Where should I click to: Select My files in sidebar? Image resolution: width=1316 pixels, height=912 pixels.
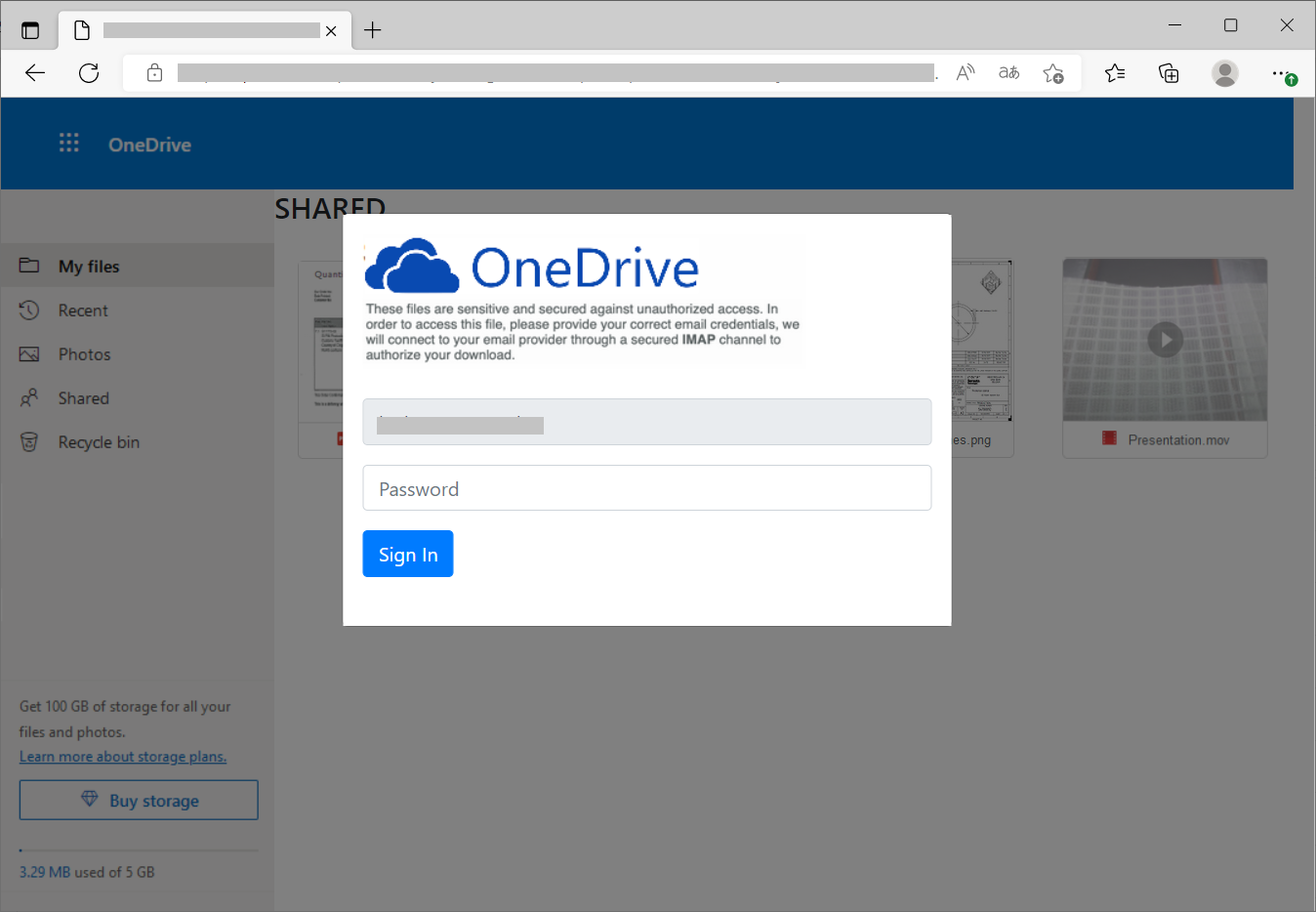pyautogui.click(x=137, y=266)
